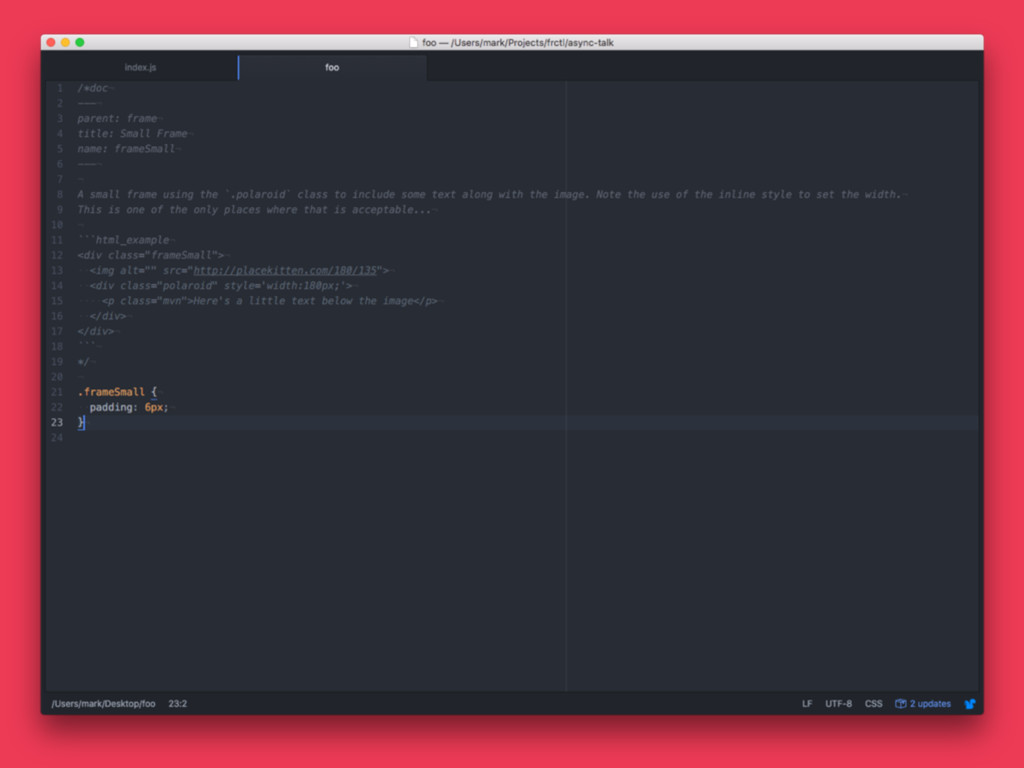Select the foo tab

(332, 67)
